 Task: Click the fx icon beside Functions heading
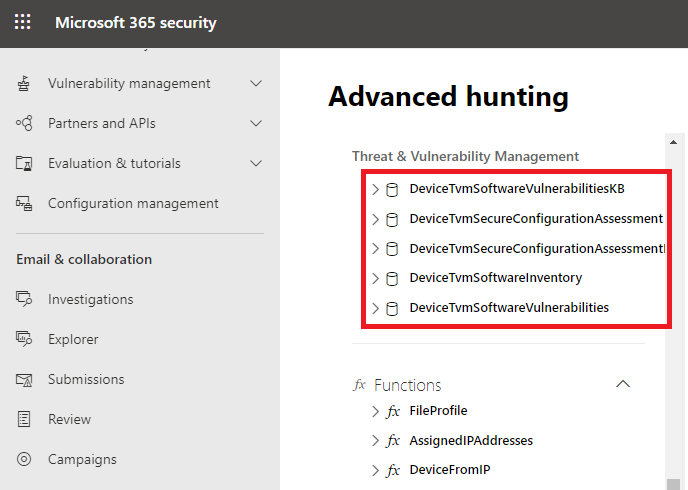tap(359, 385)
